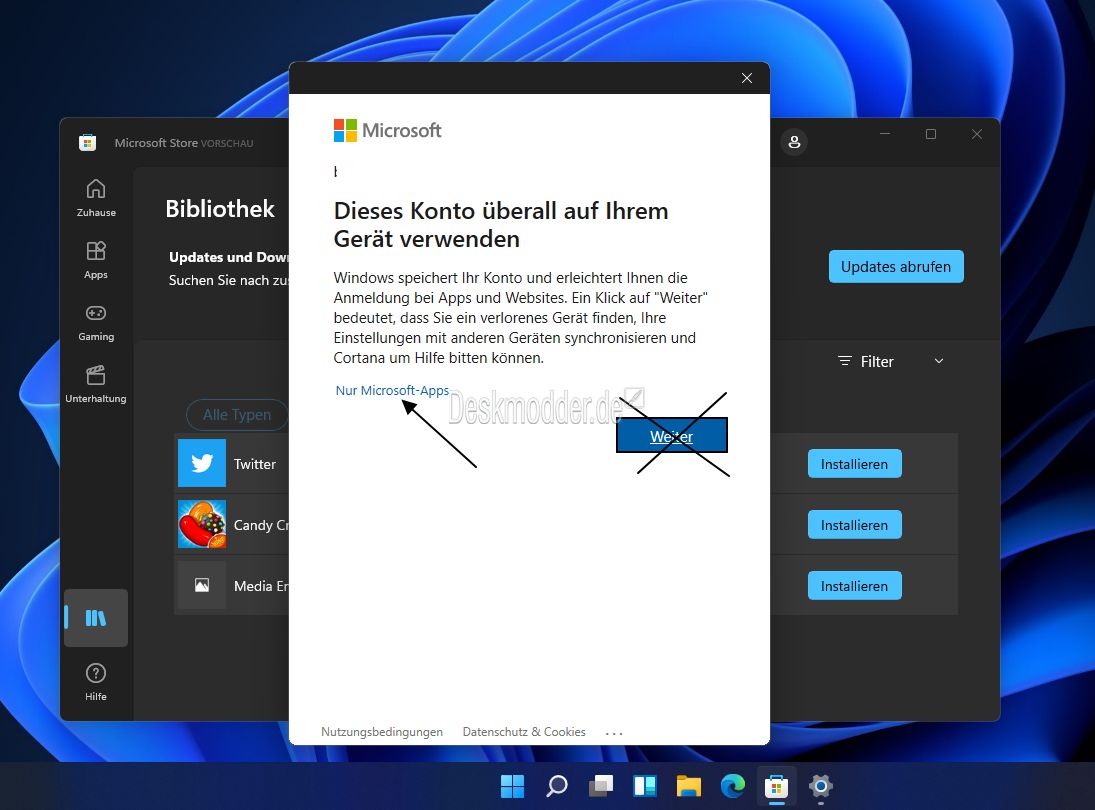The height and width of the screenshot is (810, 1095).
Task: Expand the Filter dropdown
Action: click(x=890, y=361)
